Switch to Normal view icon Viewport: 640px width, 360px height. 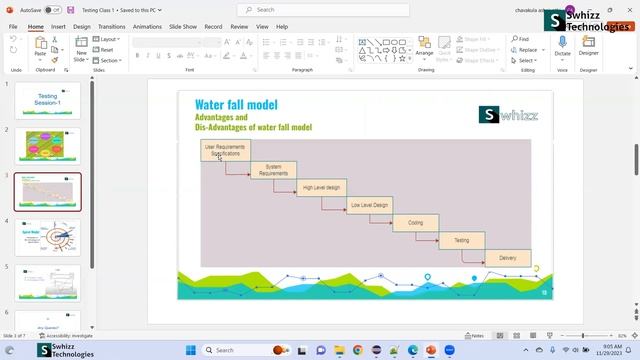click(500, 336)
